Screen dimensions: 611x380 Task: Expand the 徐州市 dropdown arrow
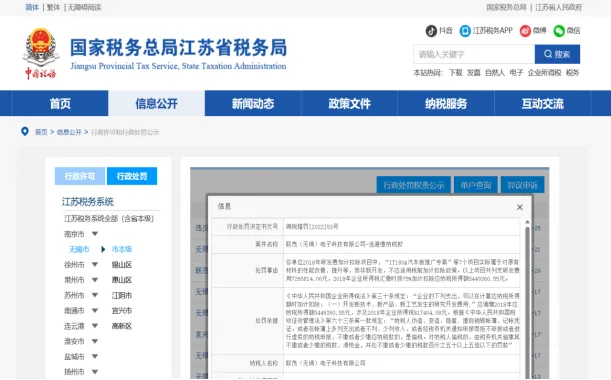[95, 265]
